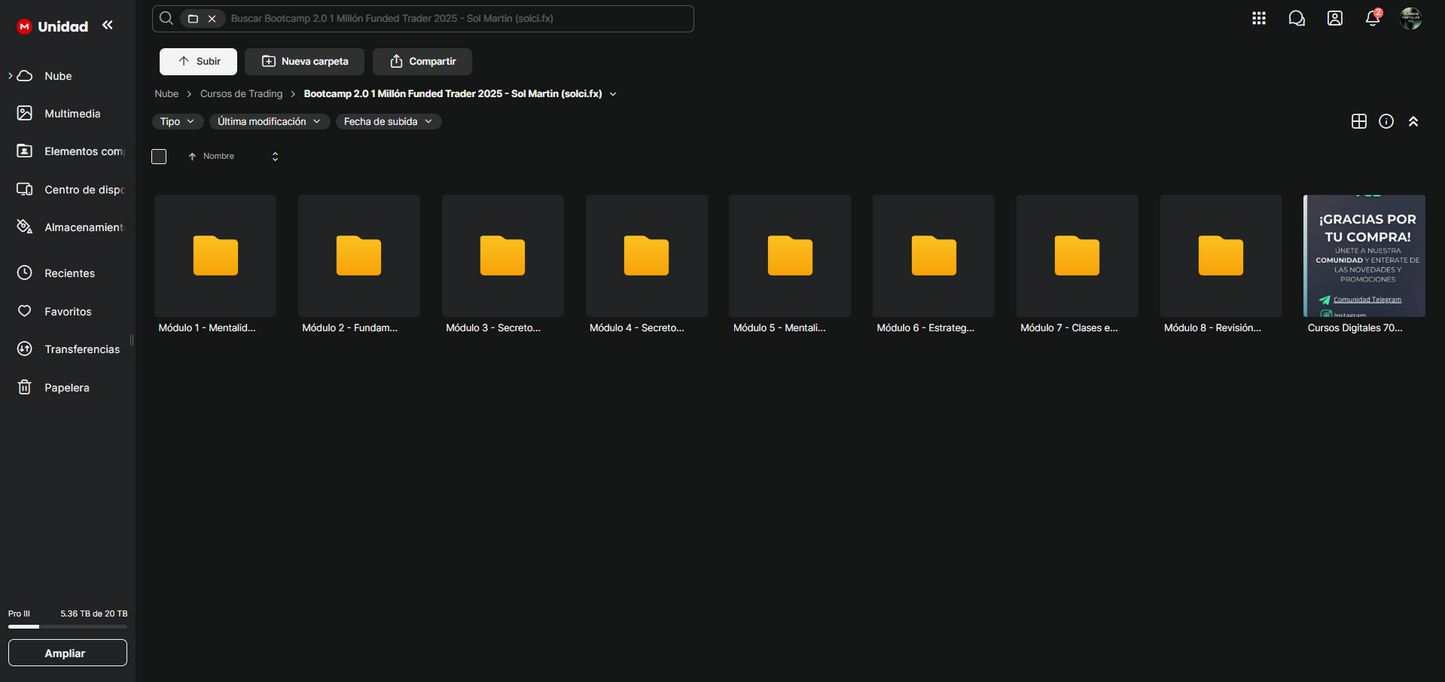Go to Recientes in the sidebar
Viewport: 1445px width, 682px height.
69,273
